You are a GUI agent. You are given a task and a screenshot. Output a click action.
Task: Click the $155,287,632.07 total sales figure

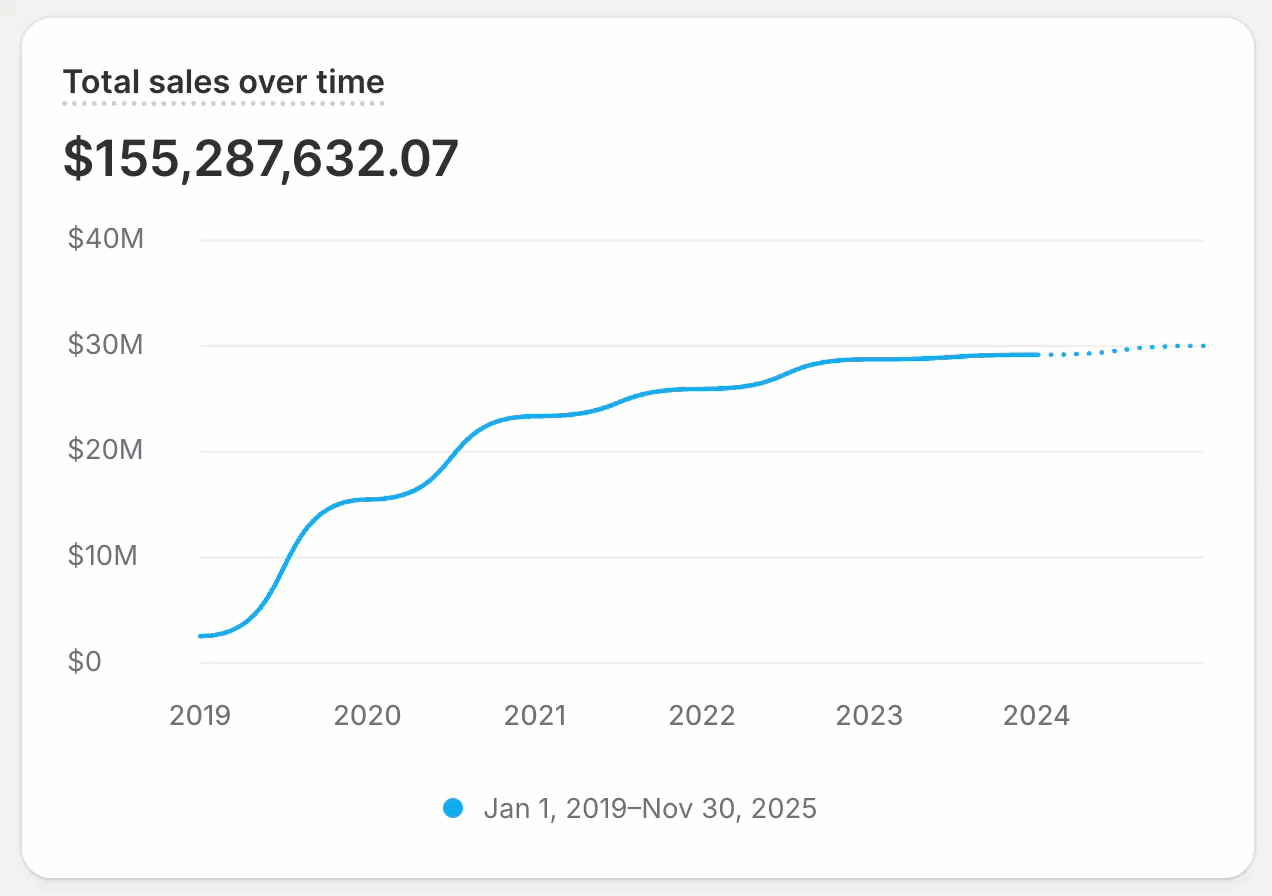(x=261, y=159)
